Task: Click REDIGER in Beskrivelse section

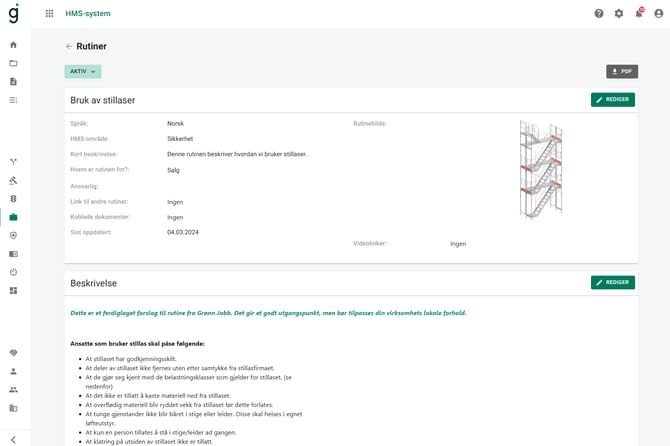Action: pyautogui.click(x=613, y=282)
